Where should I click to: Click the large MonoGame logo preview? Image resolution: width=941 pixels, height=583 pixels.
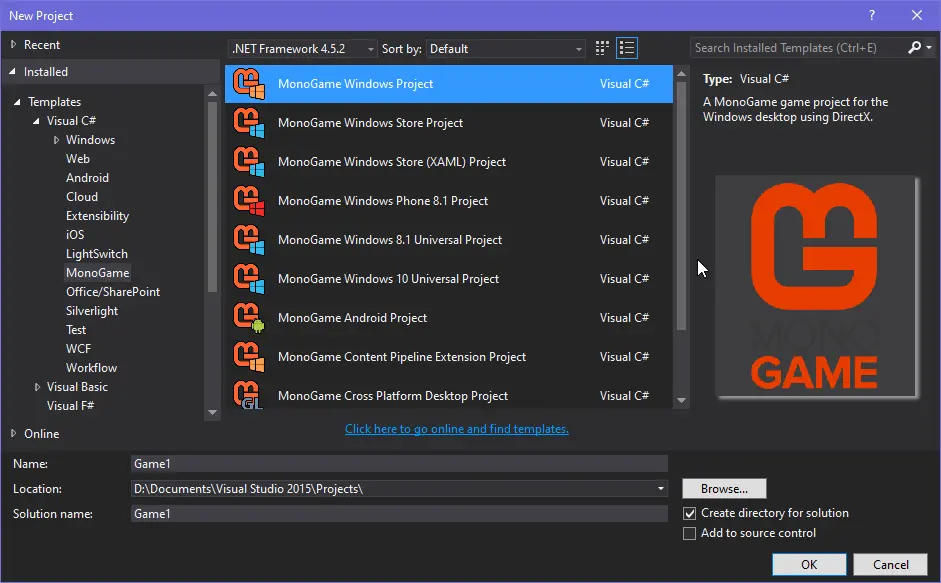(816, 286)
